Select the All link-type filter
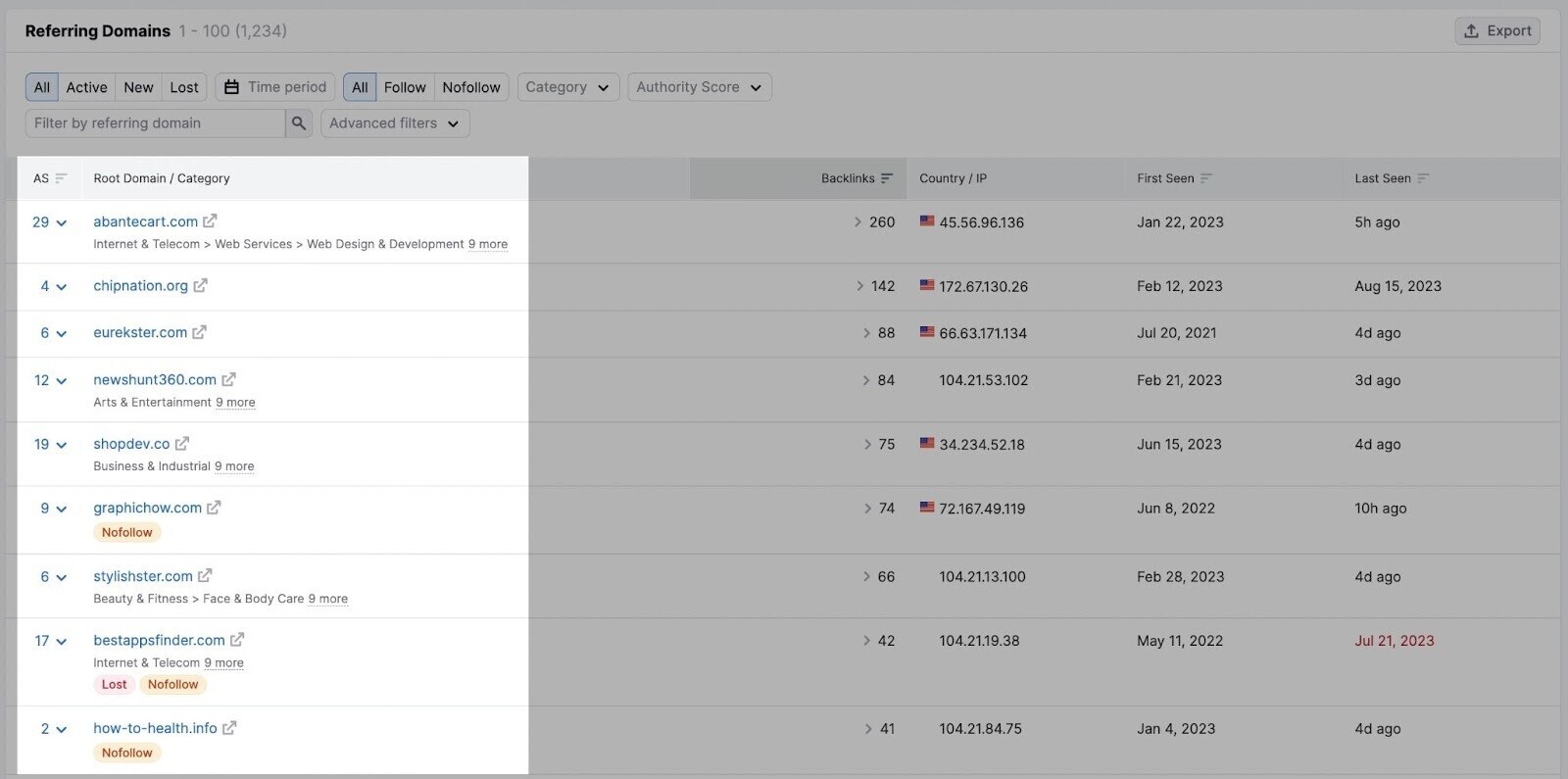The height and width of the screenshot is (779, 1568). coord(360,87)
